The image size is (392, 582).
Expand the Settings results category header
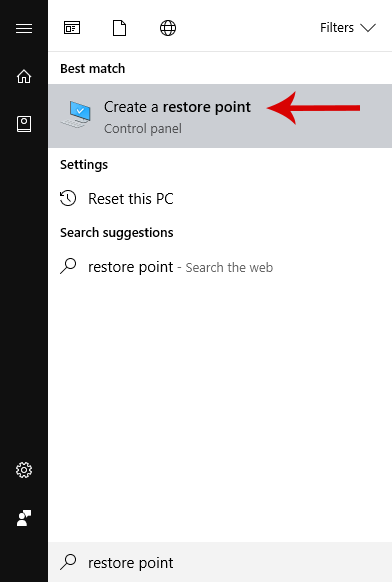click(84, 165)
